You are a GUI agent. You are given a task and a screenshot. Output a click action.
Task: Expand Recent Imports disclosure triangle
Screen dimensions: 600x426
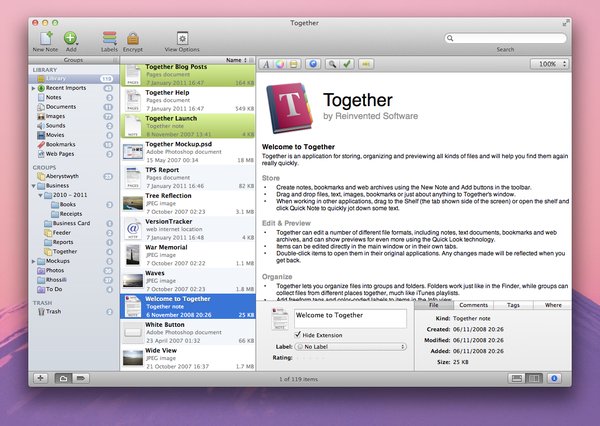click(33, 88)
